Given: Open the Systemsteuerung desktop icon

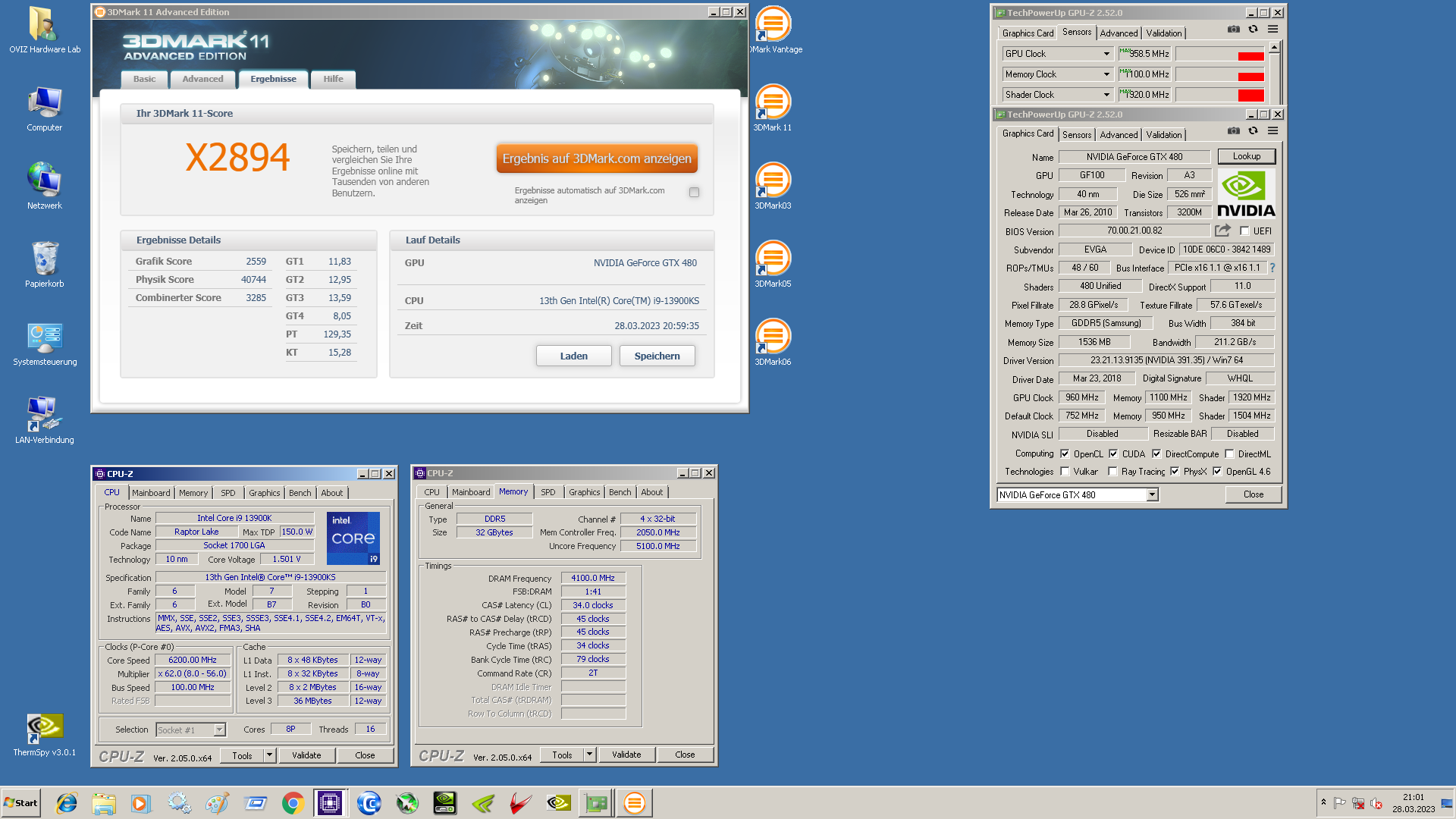Looking at the screenshot, I should point(44,344).
